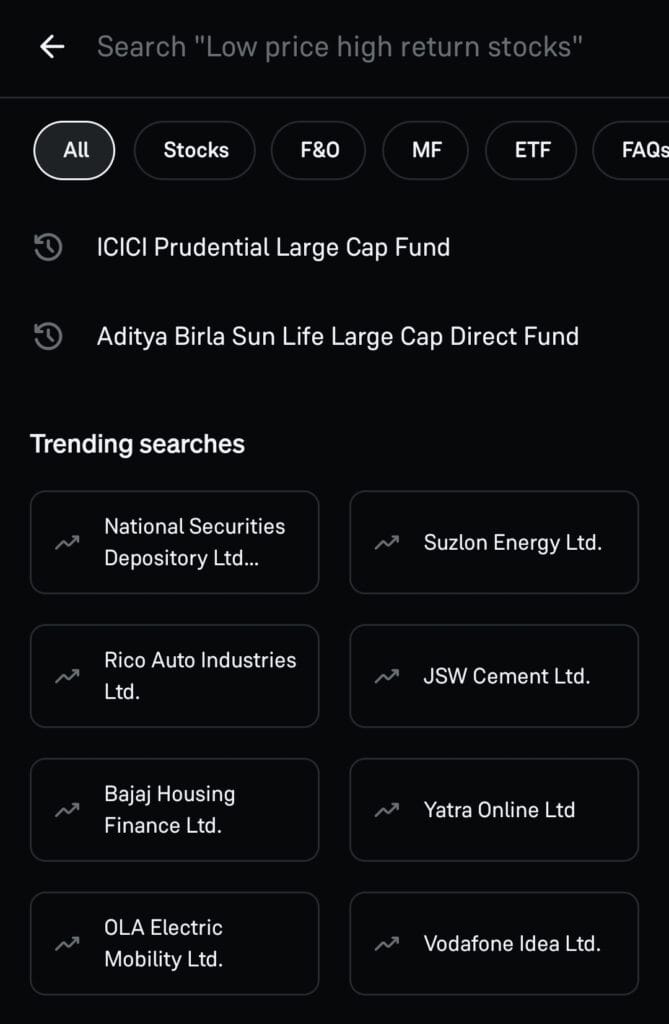This screenshot has width=669, height=1024.
Task: Click trending arrow icon on Suzlon Energy
Action: (x=386, y=543)
